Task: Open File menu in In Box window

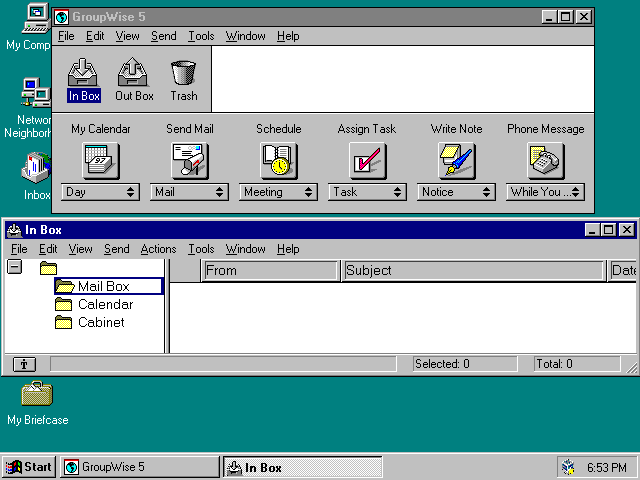Action: pyautogui.click(x=19, y=249)
